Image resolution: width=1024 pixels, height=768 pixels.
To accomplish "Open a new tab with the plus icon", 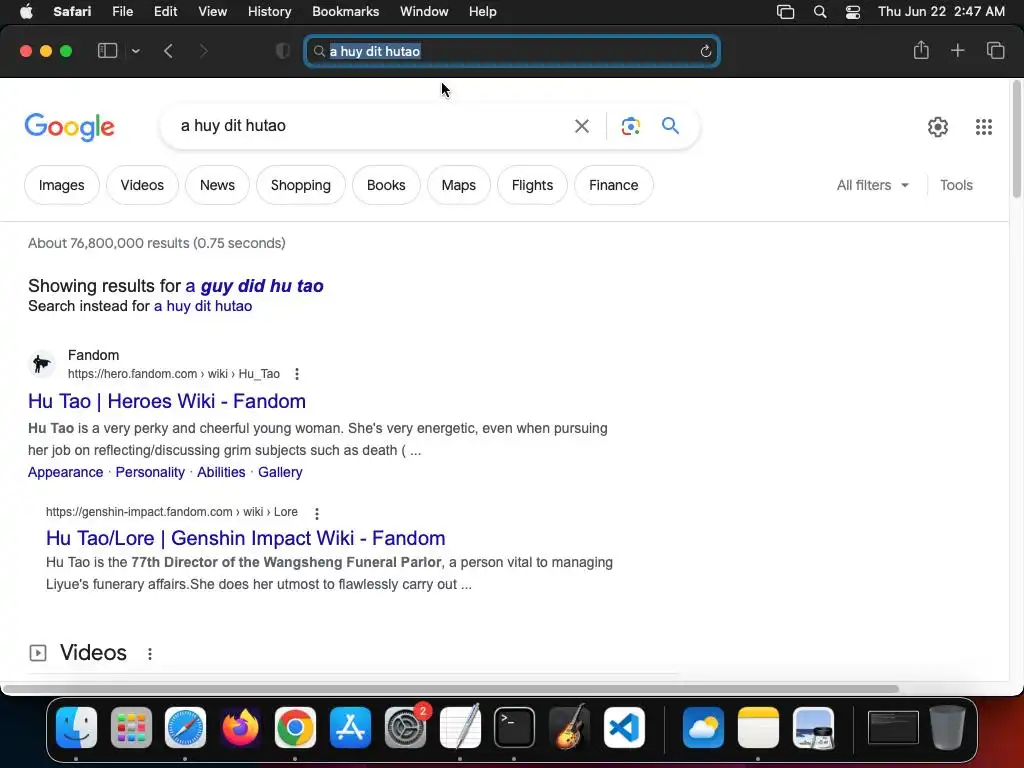I will pyautogui.click(x=957, y=50).
